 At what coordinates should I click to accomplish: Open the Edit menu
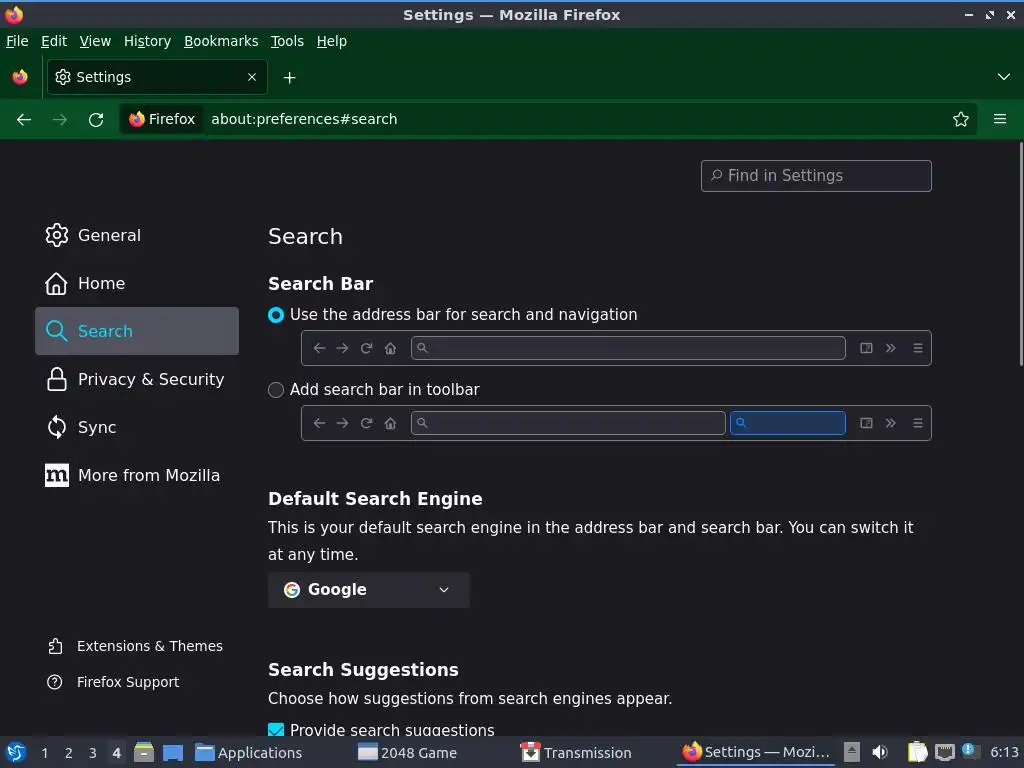click(54, 41)
